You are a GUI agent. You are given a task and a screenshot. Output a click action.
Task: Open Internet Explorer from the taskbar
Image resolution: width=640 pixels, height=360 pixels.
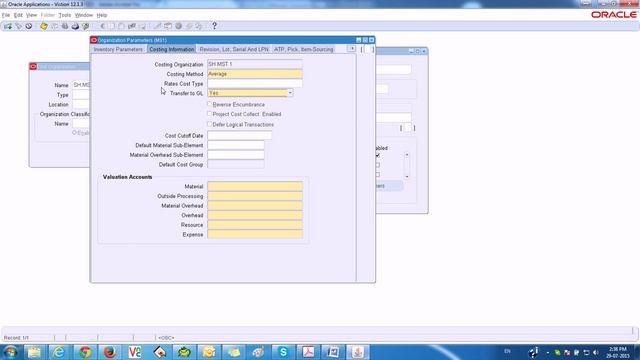(x=59, y=352)
